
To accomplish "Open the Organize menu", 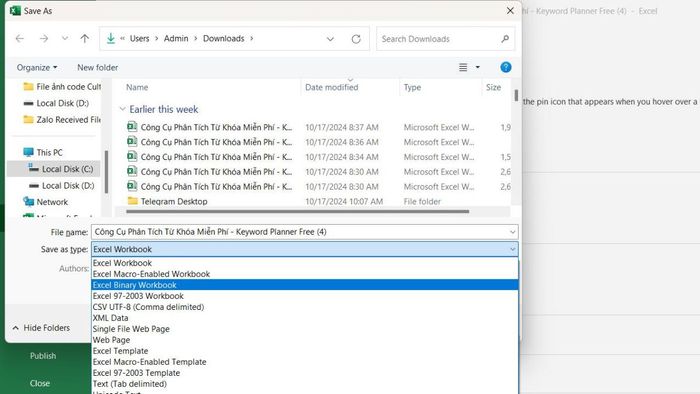I will (37, 67).
